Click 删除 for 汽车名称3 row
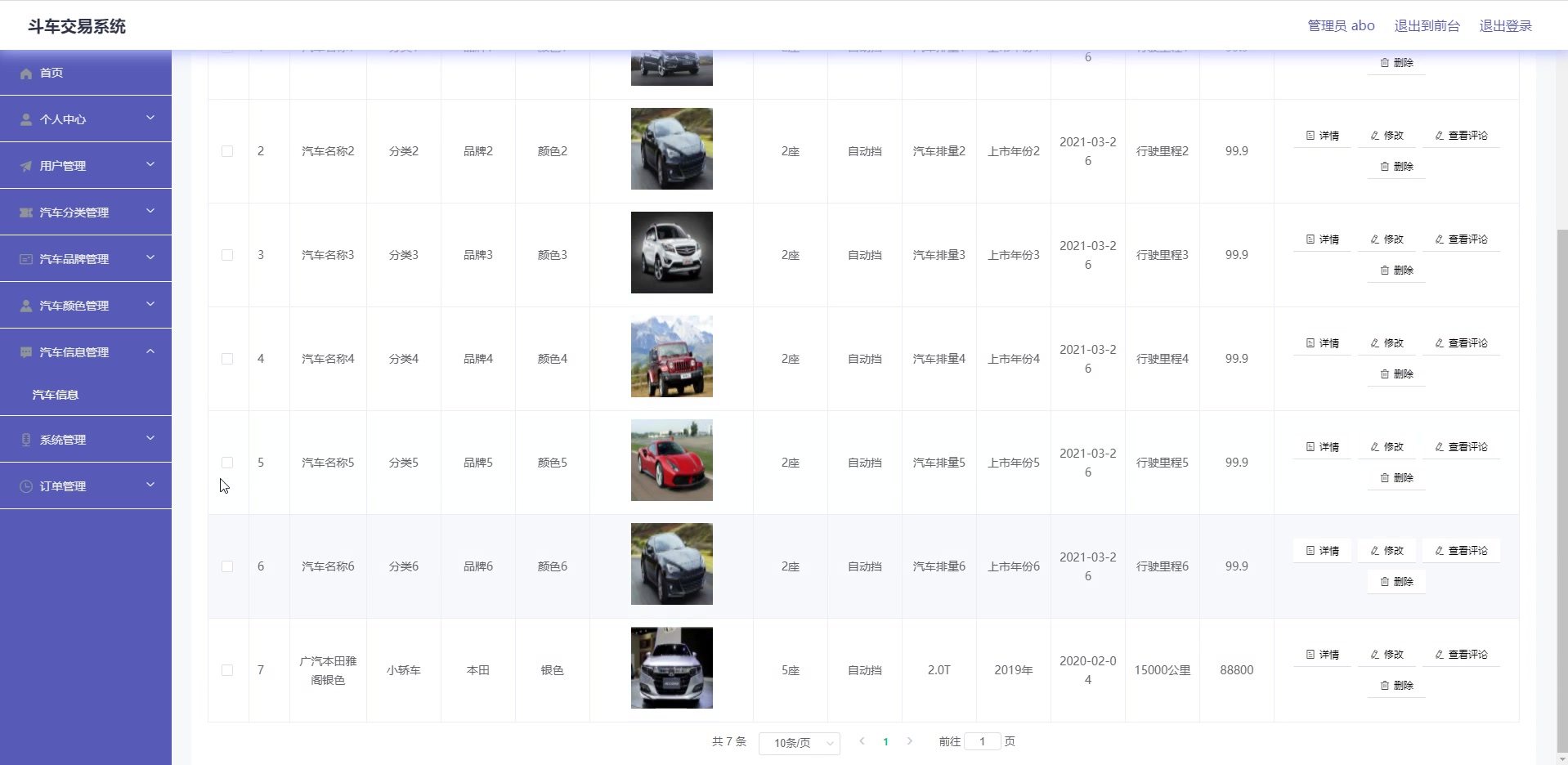This screenshot has width=1568, height=765. (x=1396, y=271)
